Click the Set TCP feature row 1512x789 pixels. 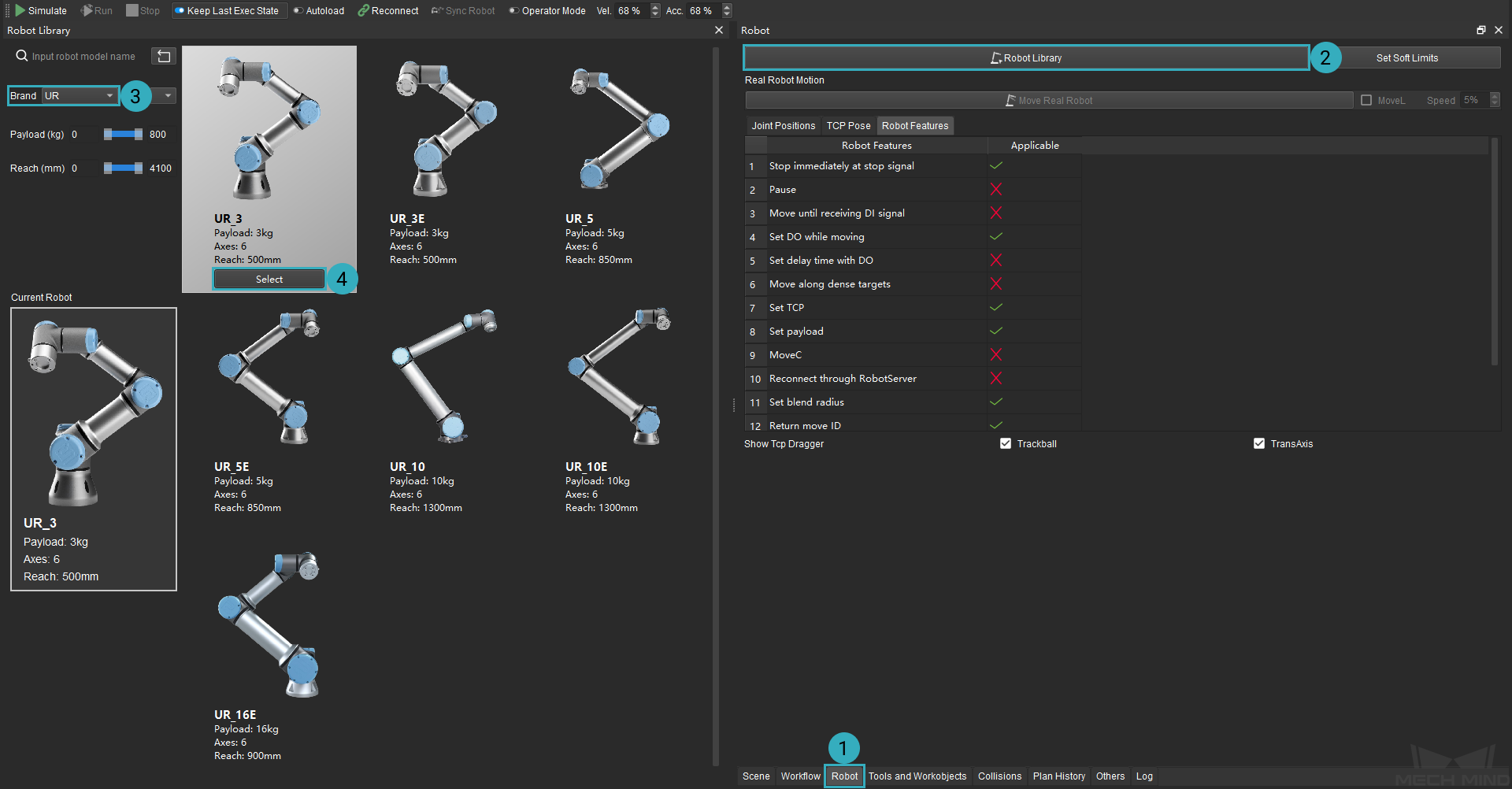click(913, 308)
